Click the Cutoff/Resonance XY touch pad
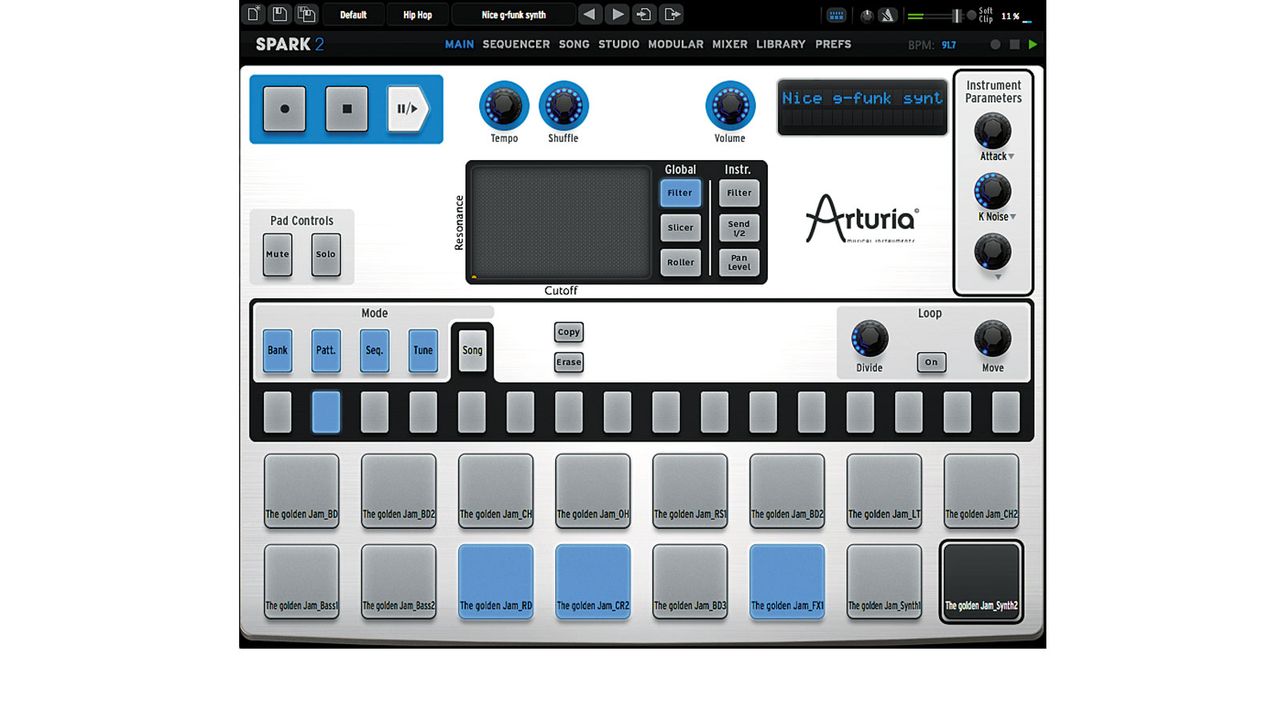This screenshot has height=720, width=1280. (561, 223)
